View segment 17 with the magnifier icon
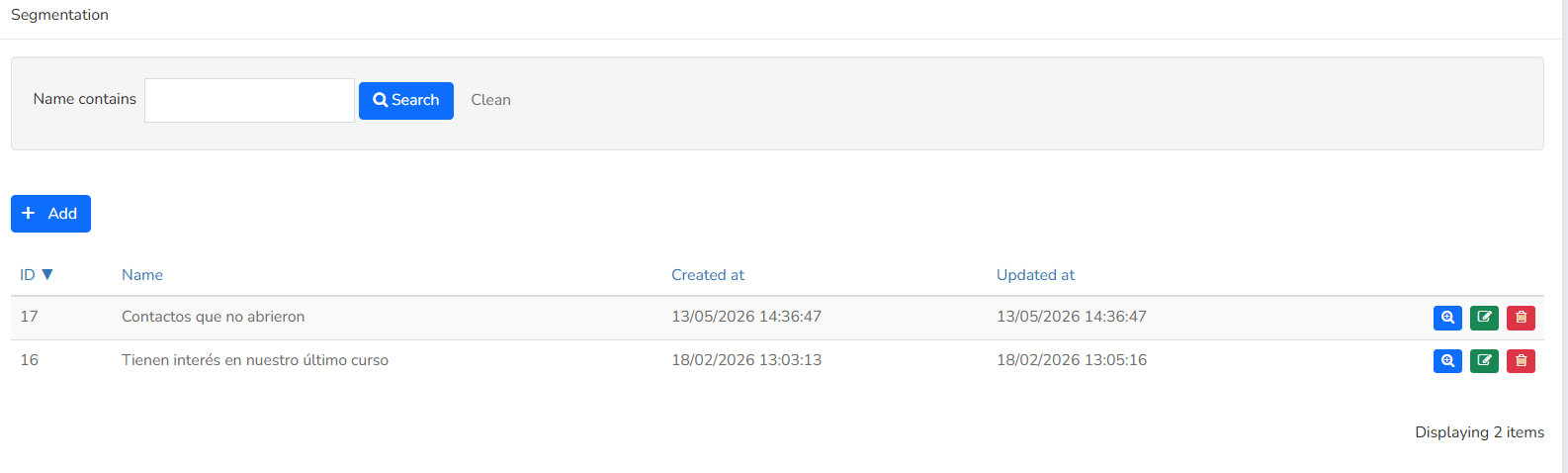Image resolution: width=1568 pixels, height=473 pixels. coord(1447,318)
